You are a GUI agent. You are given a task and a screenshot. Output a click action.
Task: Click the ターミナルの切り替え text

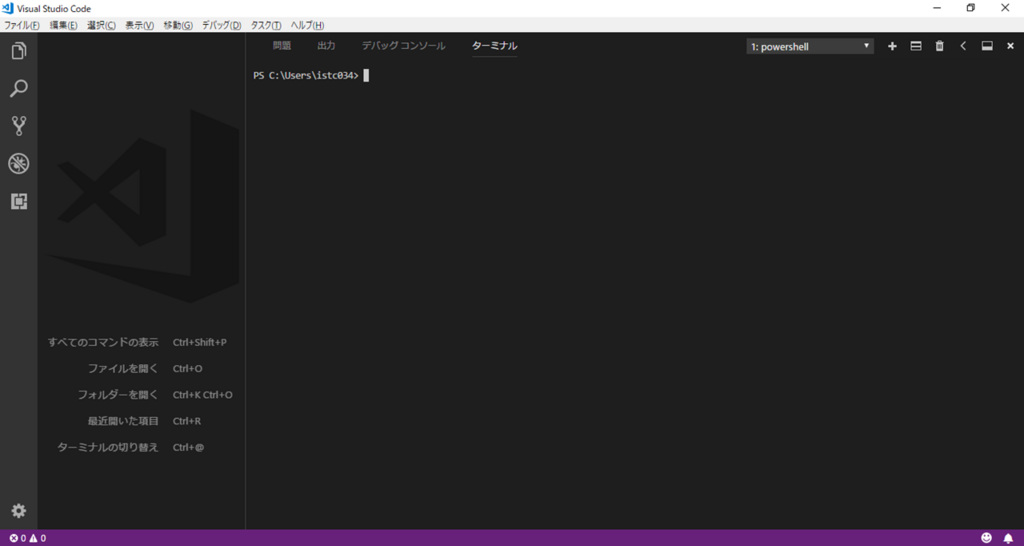108,447
